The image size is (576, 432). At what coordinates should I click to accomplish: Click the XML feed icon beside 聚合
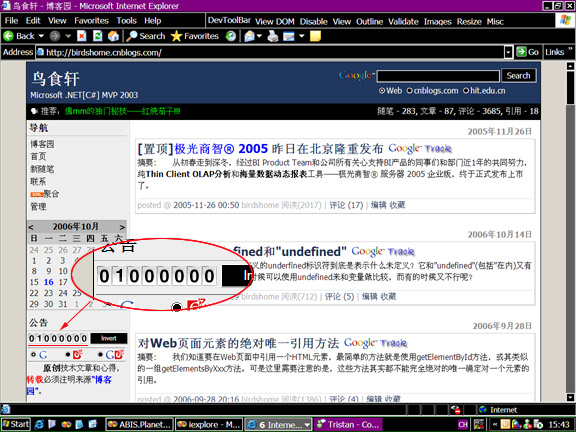[x=36, y=194]
